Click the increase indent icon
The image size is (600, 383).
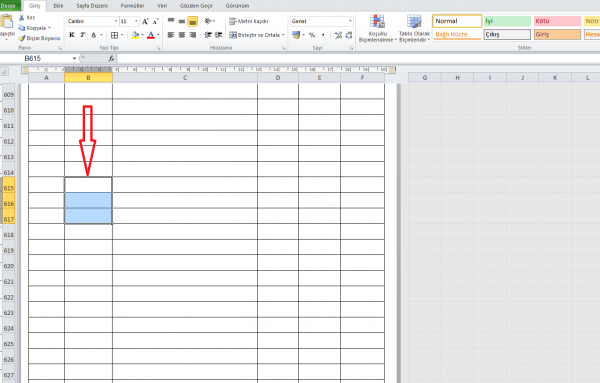[x=218, y=35]
